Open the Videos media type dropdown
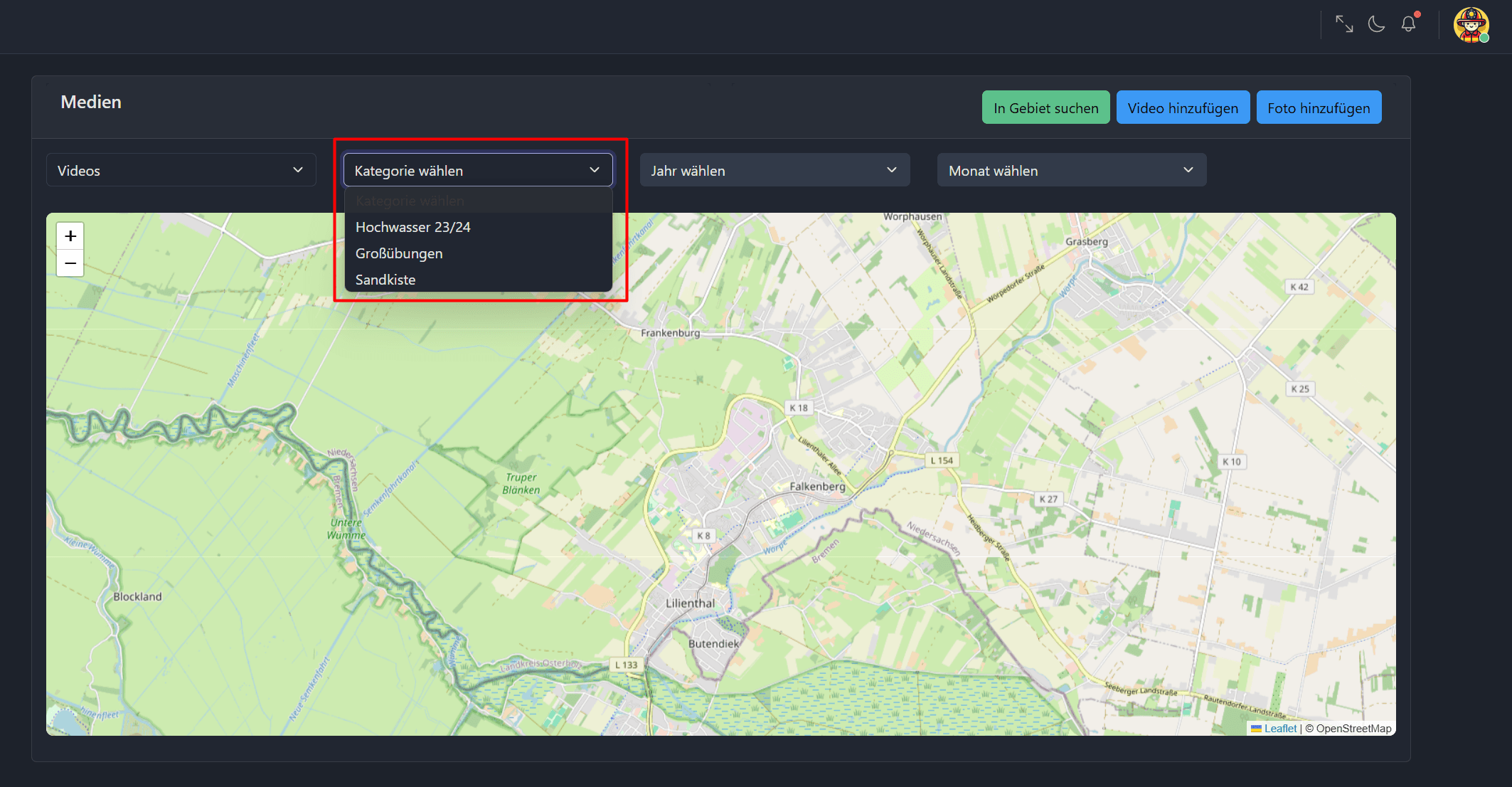The width and height of the screenshot is (1512, 787). [x=181, y=171]
